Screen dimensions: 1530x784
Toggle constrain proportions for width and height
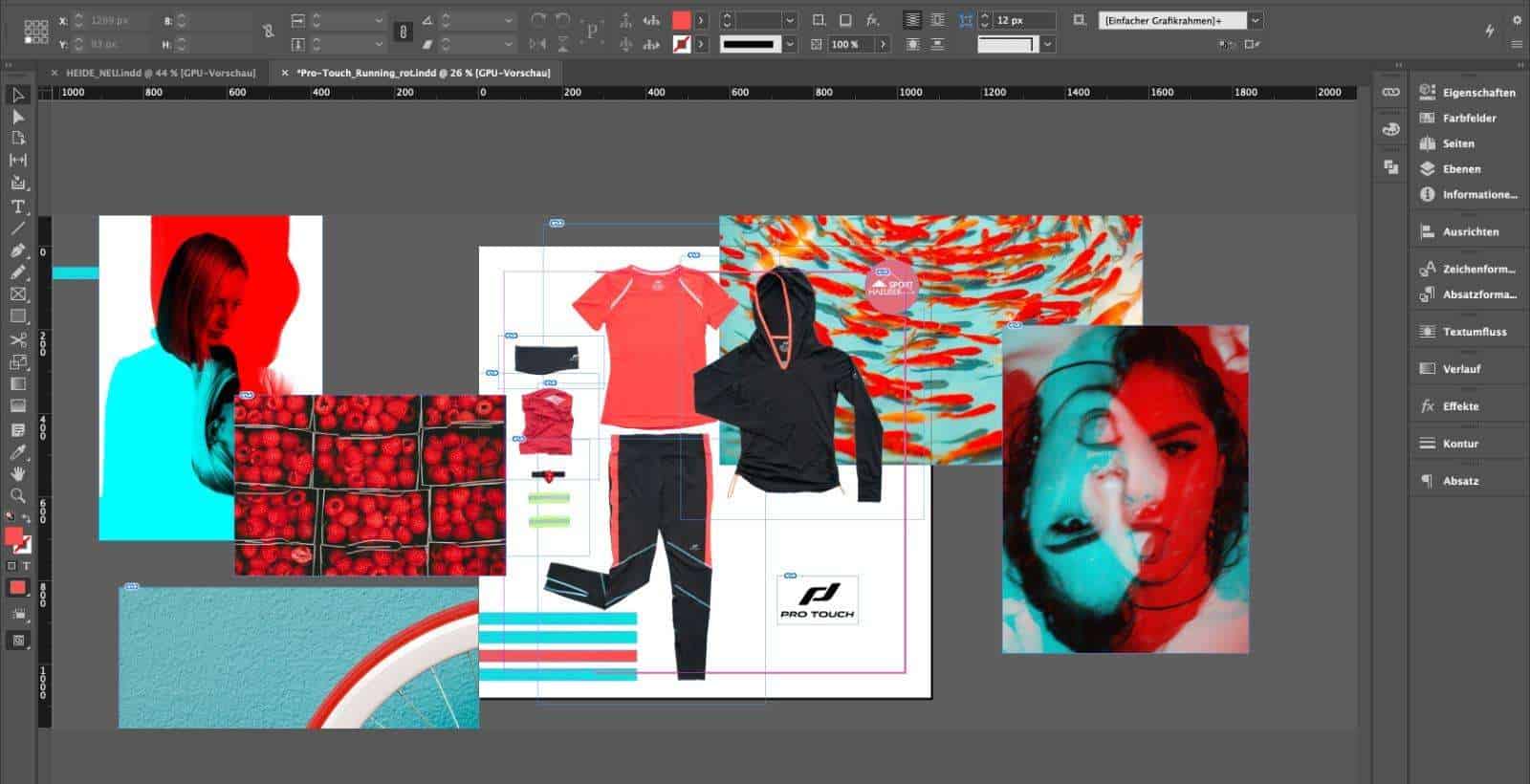[269, 32]
